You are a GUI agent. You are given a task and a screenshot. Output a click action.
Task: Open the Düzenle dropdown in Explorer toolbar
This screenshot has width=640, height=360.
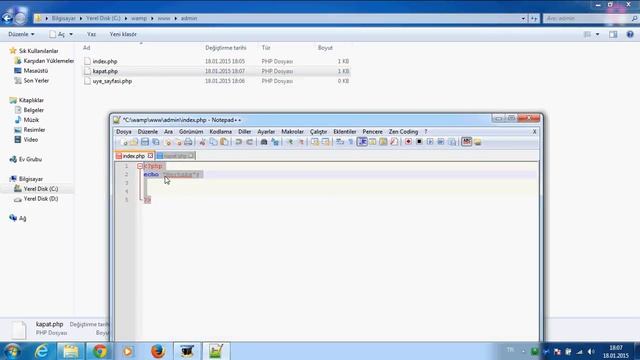point(21,34)
